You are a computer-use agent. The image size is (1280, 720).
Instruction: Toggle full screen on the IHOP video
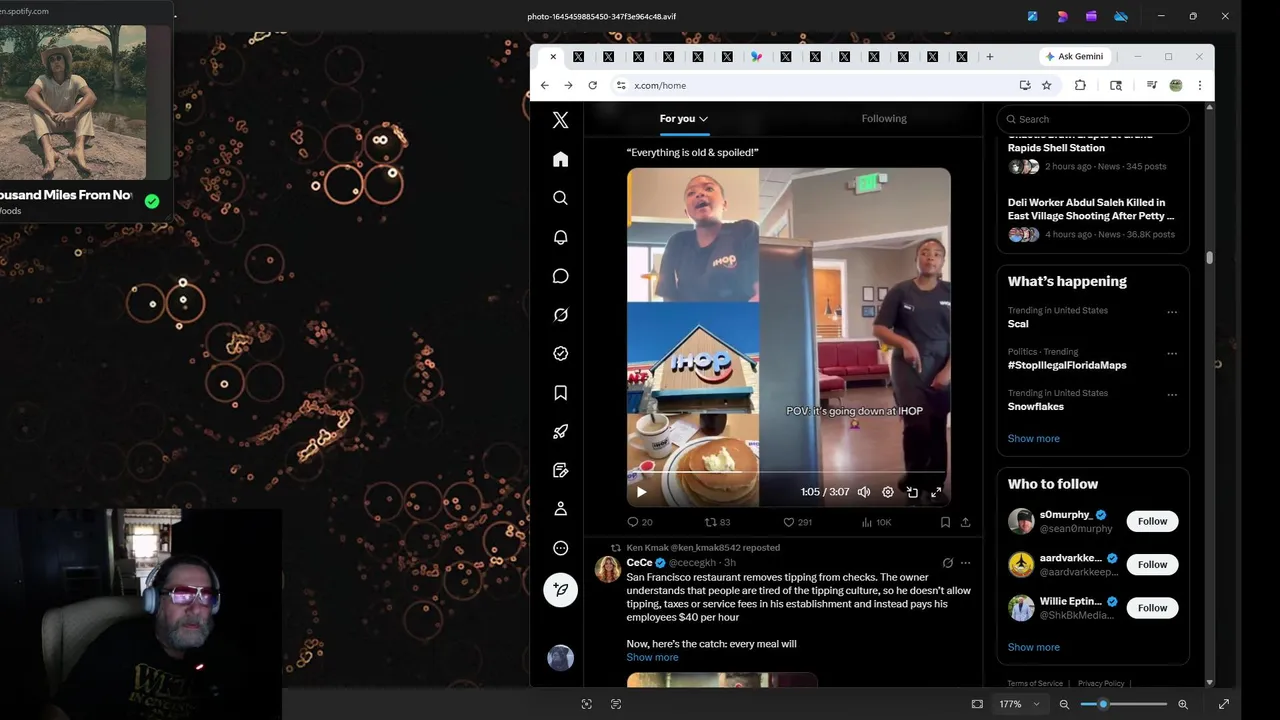(936, 492)
